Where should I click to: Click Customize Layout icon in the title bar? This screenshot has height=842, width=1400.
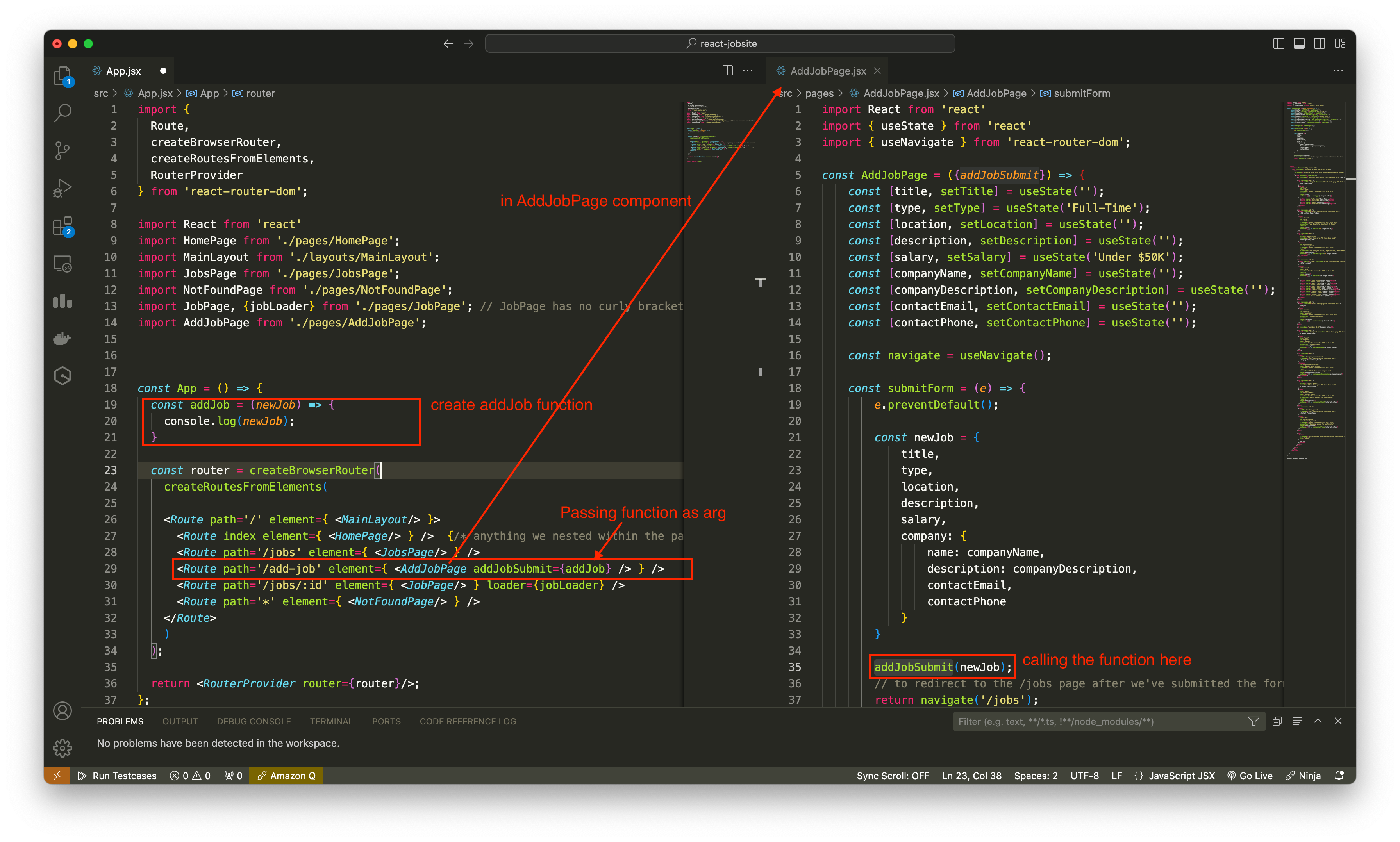(x=1340, y=44)
